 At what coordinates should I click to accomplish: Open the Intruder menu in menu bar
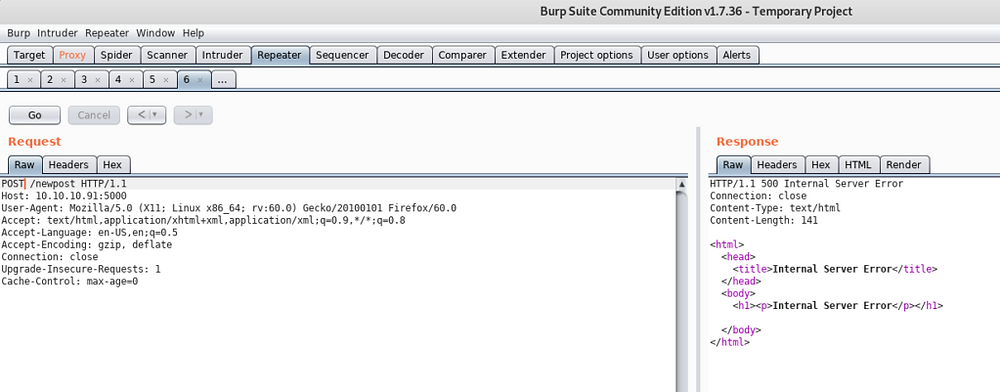pos(57,33)
